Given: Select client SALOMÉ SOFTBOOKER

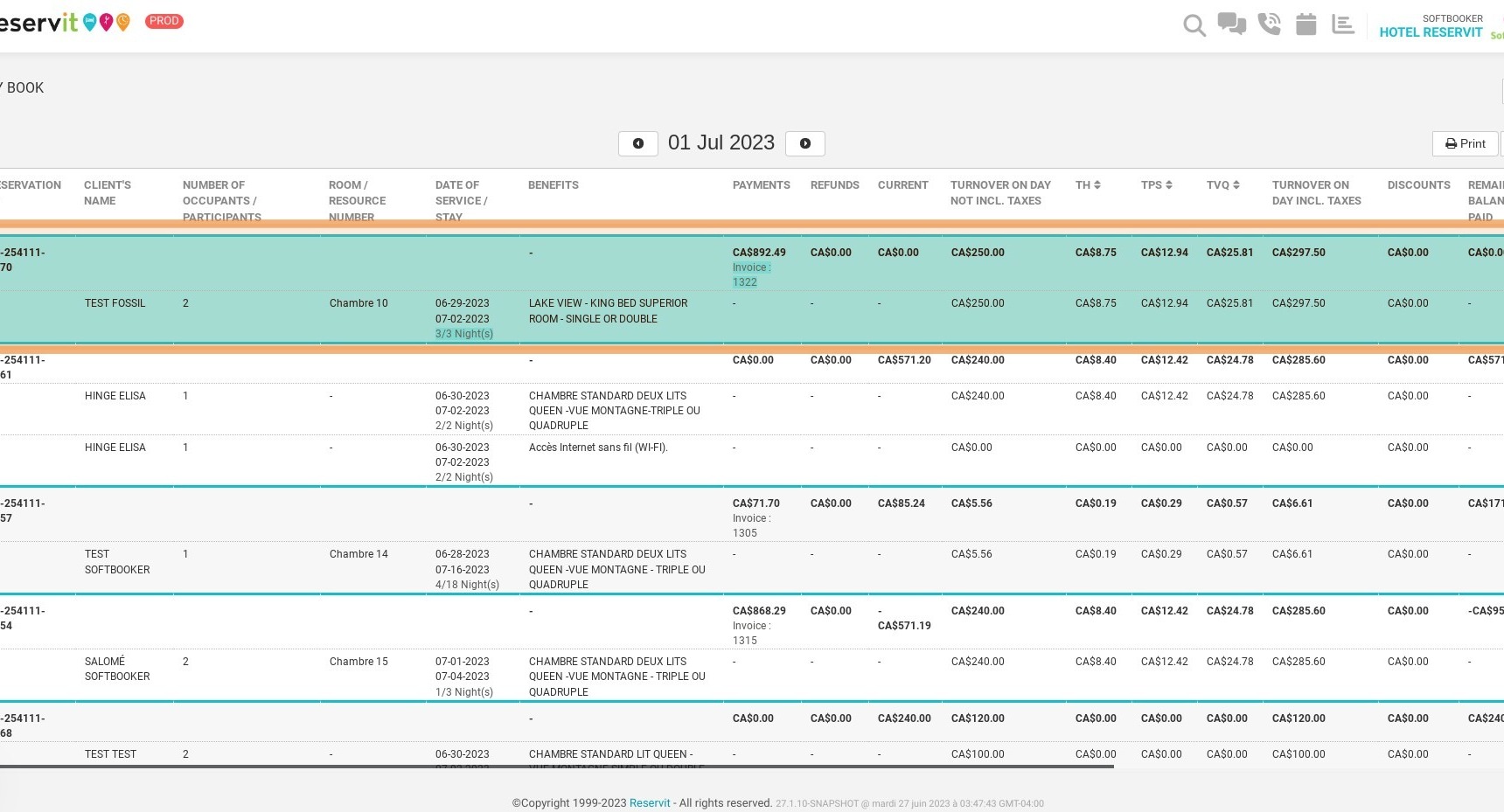Looking at the screenshot, I should pos(117,669).
